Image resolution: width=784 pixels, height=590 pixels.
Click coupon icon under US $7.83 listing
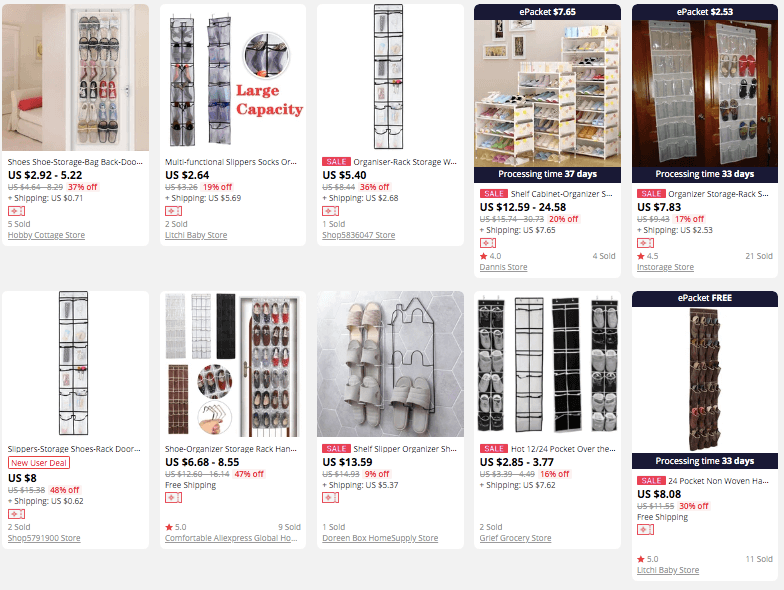(646, 243)
